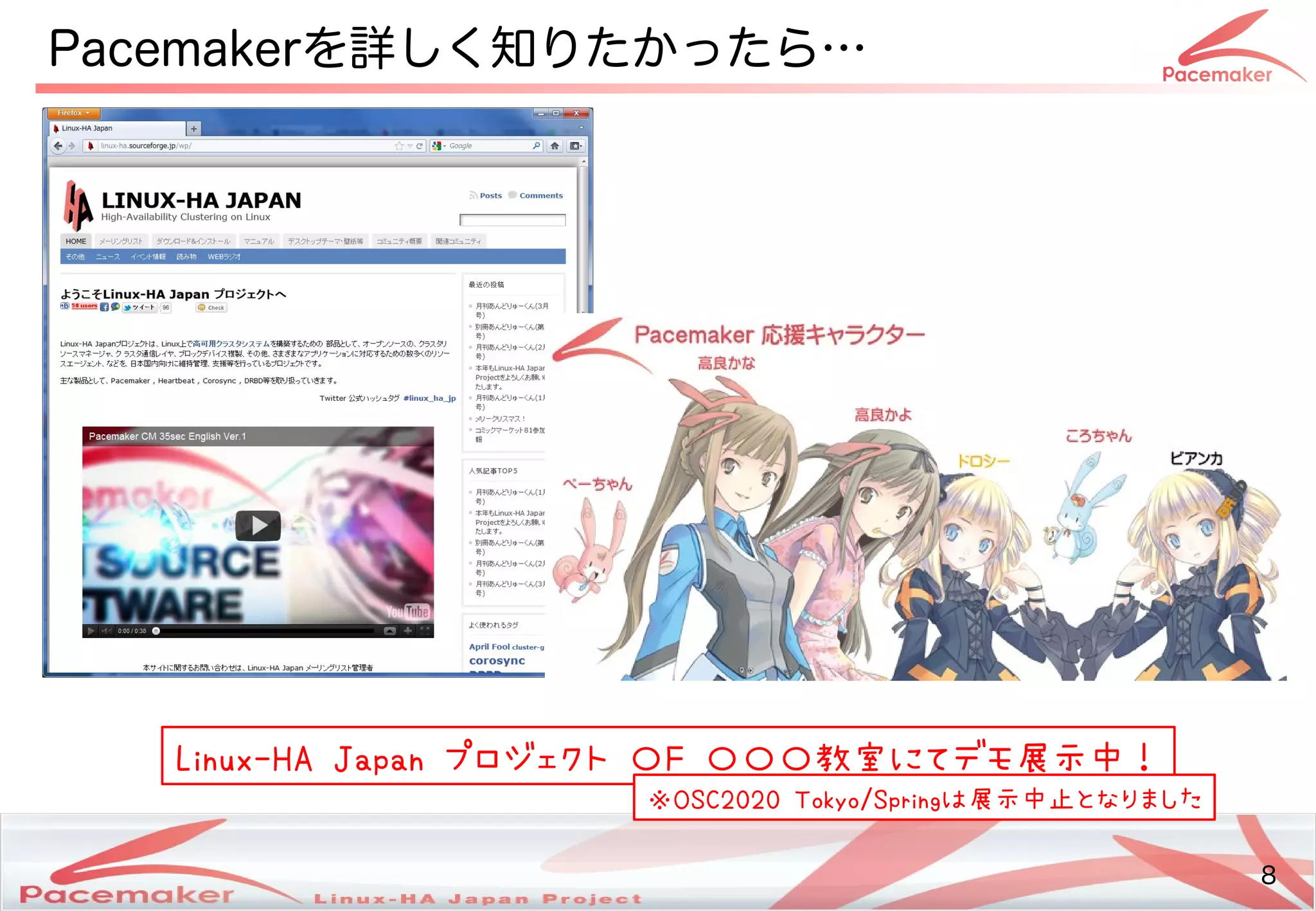The image size is (1316, 911).
Task: Open the 関連コミュニティ tab
Action: (458, 241)
